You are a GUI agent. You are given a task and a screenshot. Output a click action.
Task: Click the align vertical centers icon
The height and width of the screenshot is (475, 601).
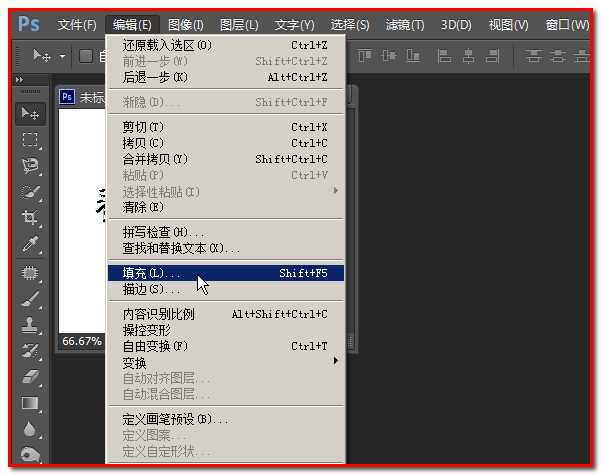tap(389, 56)
